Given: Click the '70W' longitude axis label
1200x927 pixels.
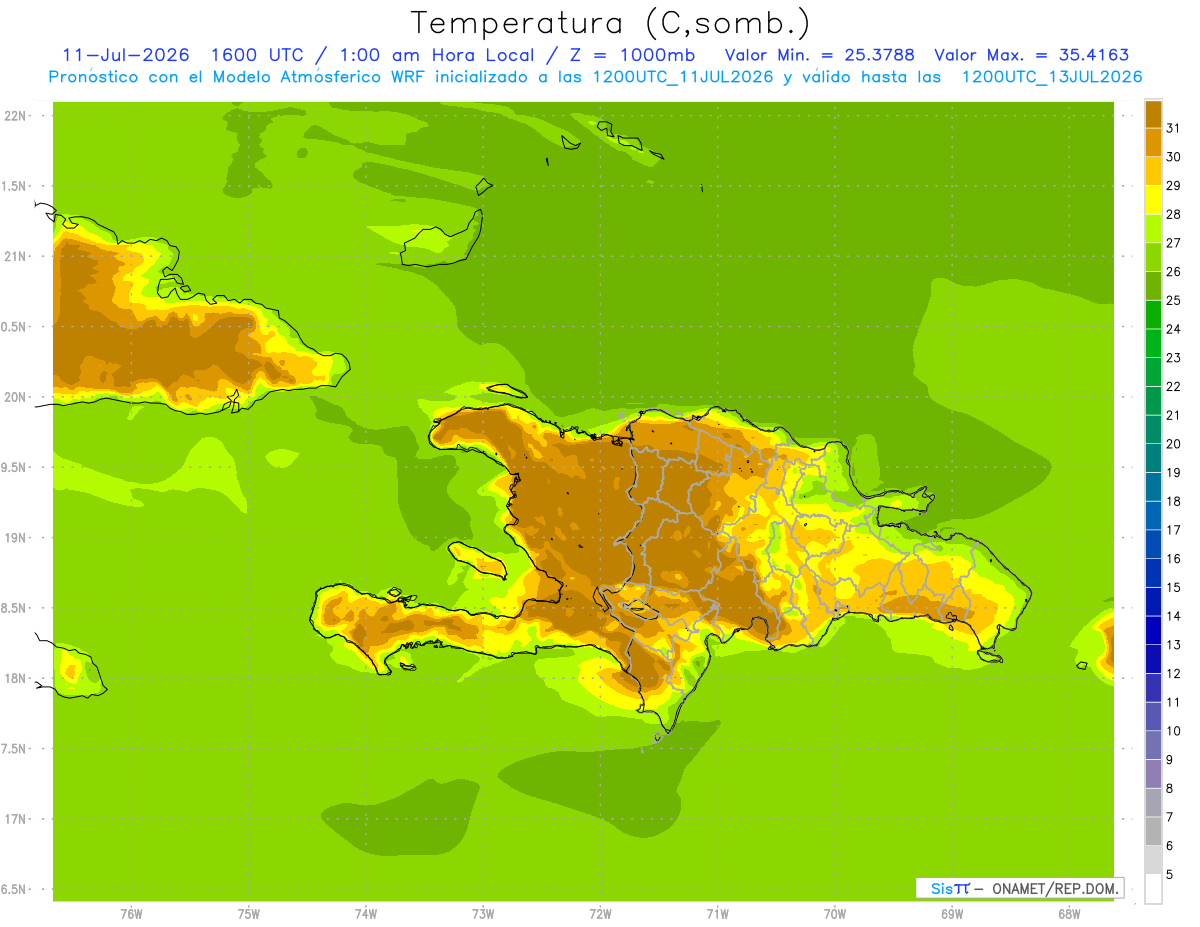Looking at the screenshot, I should 835,914.
